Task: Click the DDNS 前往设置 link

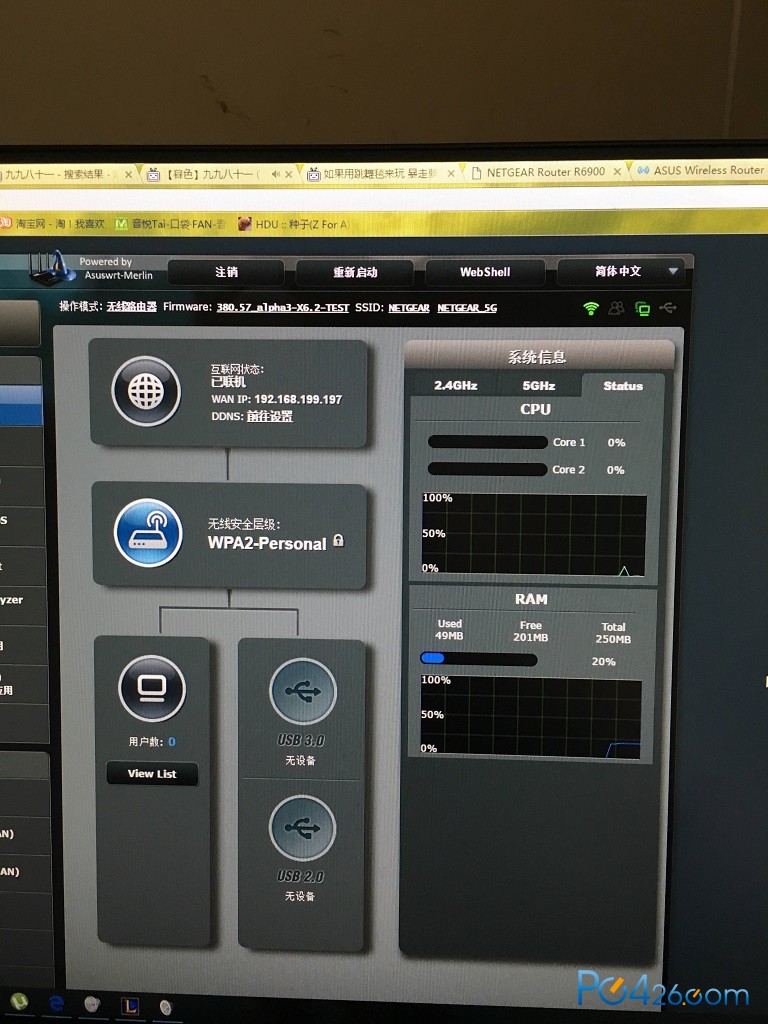Action: [270, 416]
